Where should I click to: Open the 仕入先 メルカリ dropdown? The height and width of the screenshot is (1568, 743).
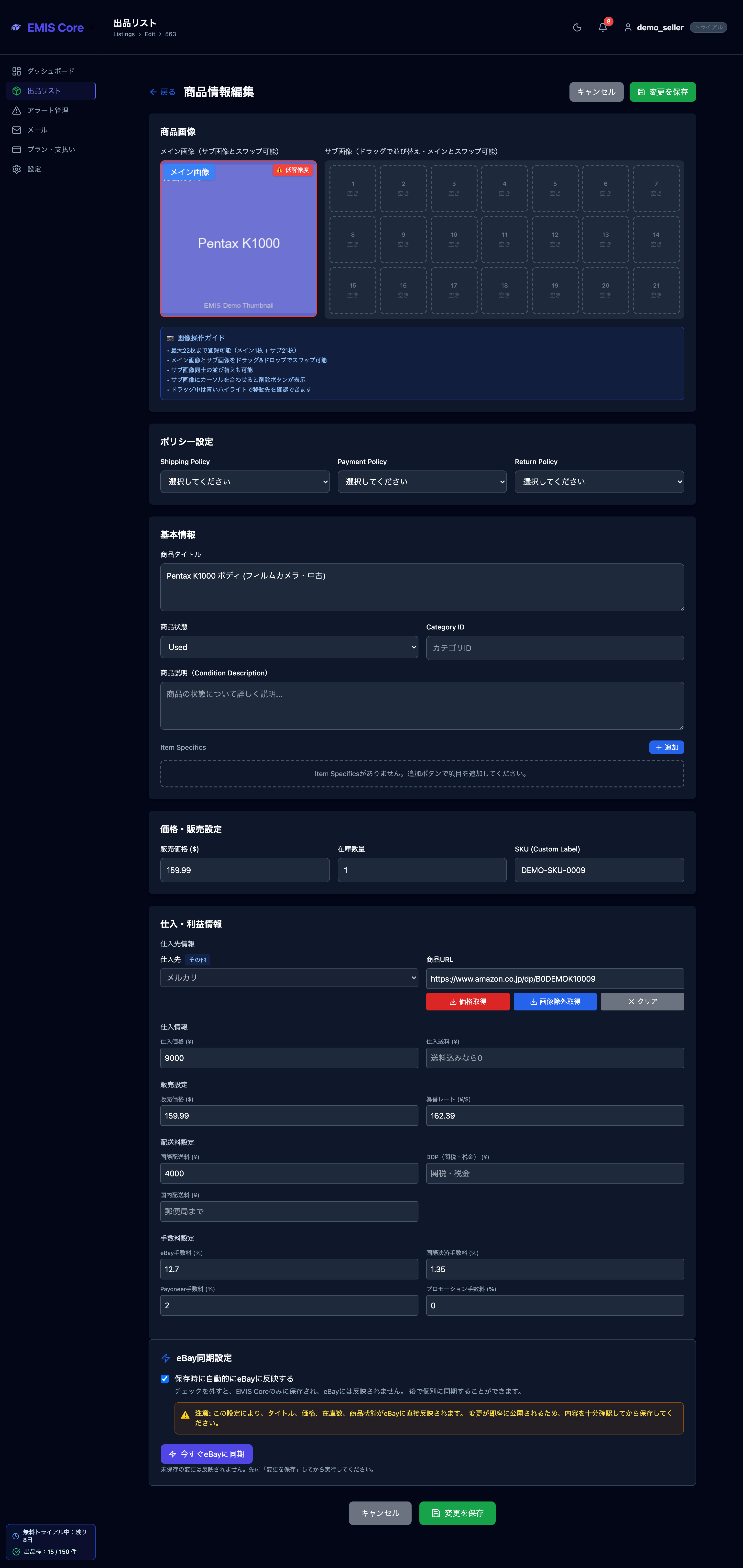coord(289,978)
